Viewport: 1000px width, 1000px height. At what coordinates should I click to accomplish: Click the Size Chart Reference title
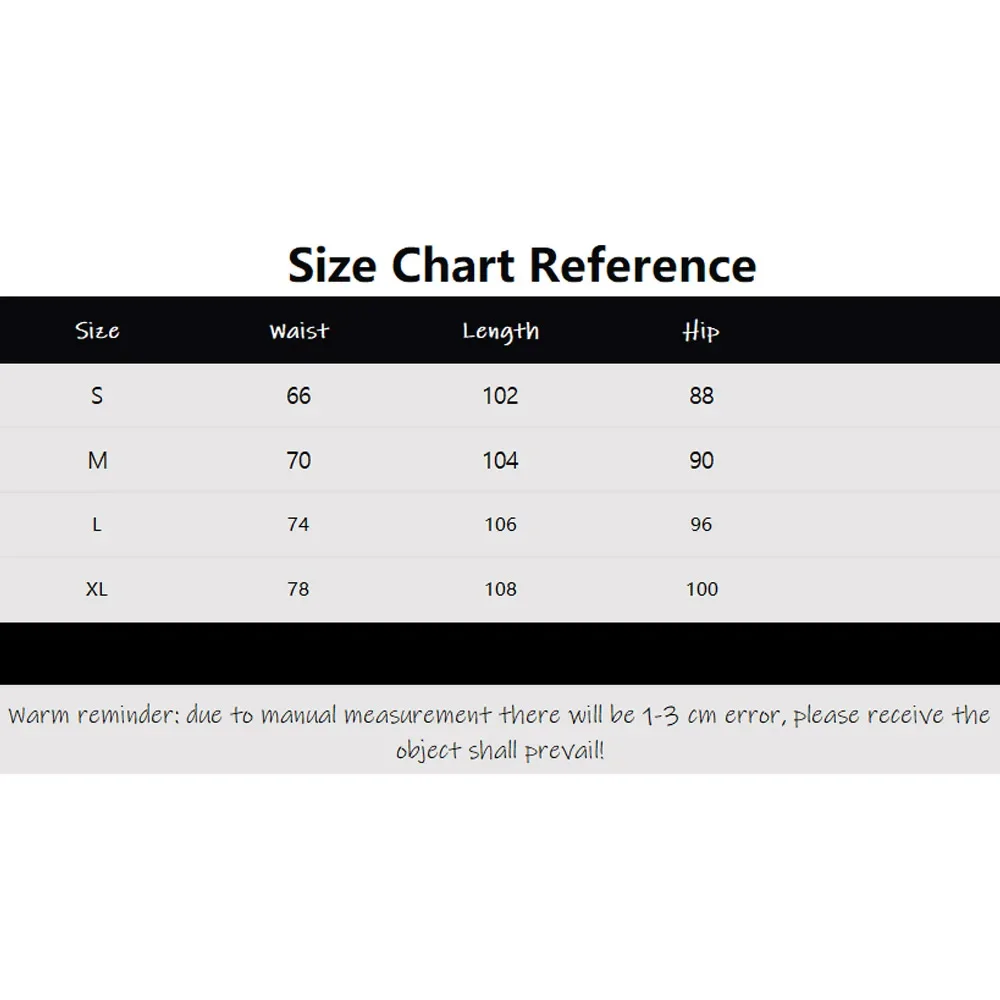pyautogui.click(x=522, y=265)
